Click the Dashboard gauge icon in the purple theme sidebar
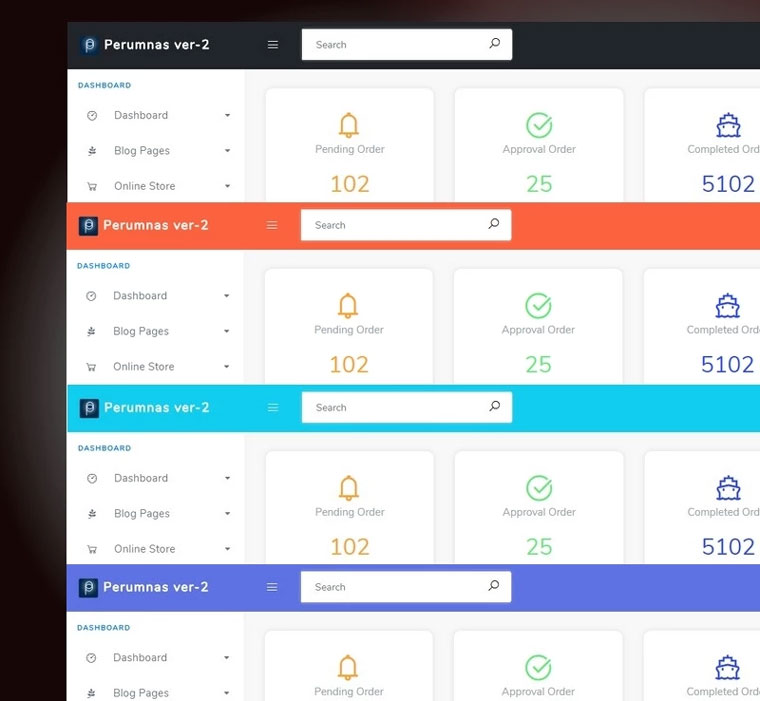760x701 pixels. (91, 658)
